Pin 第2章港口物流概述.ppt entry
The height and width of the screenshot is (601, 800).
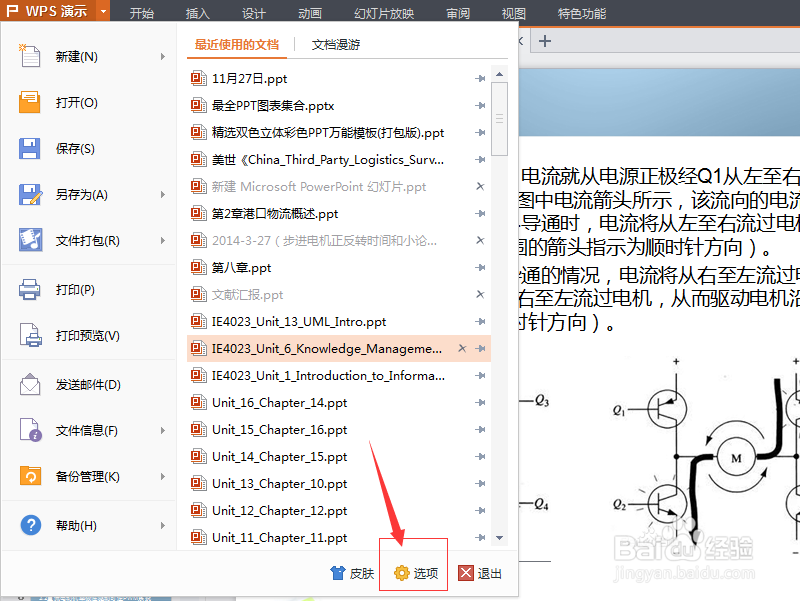pos(480,213)
